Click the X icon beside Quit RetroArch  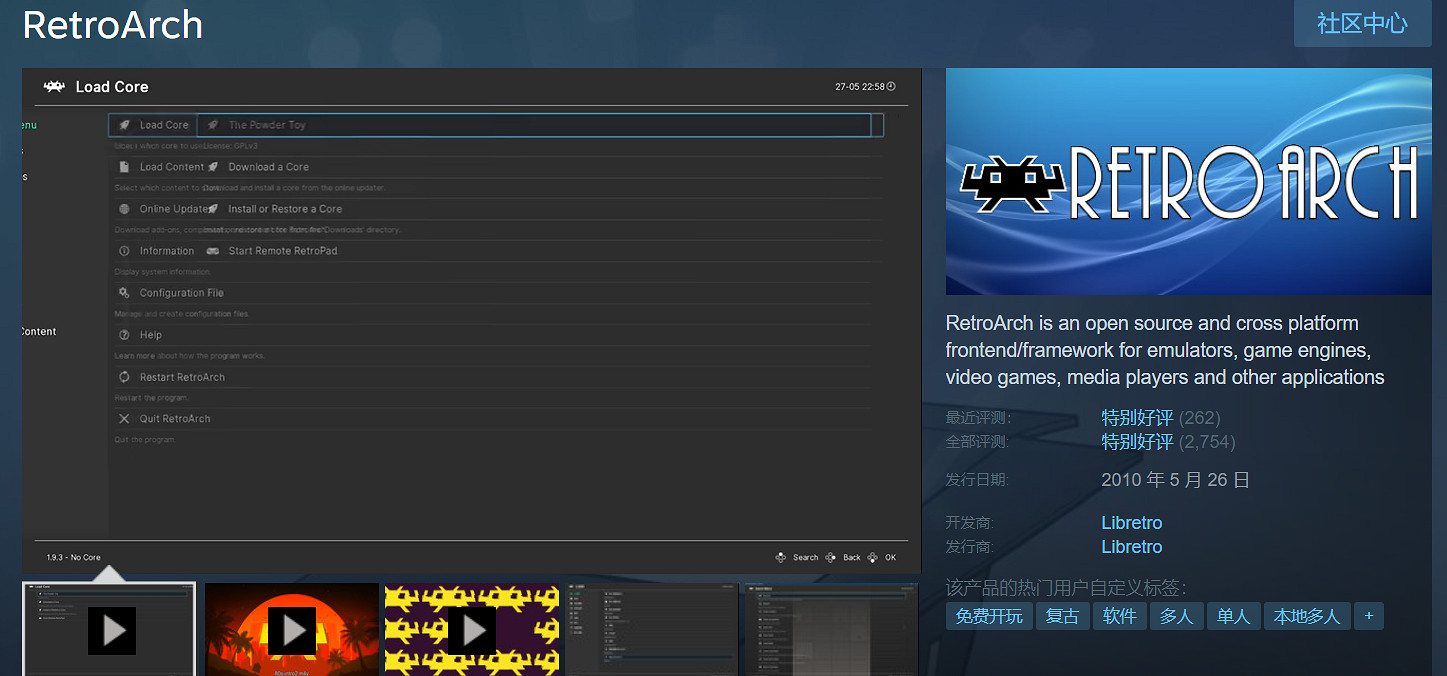pos(124,419)
